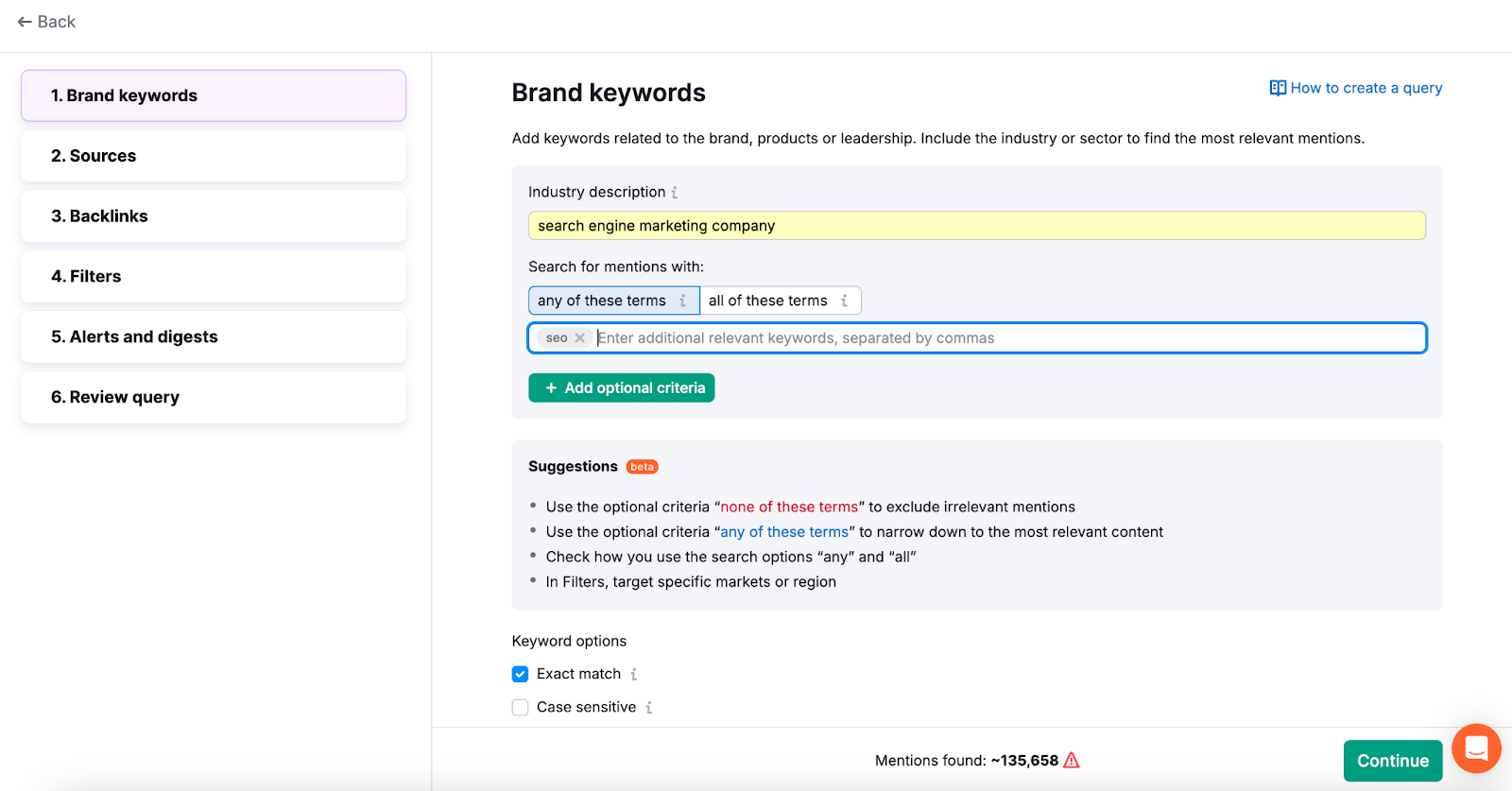
Task: Click the info icon next to Industry description
Action: [x=674, y=193]
